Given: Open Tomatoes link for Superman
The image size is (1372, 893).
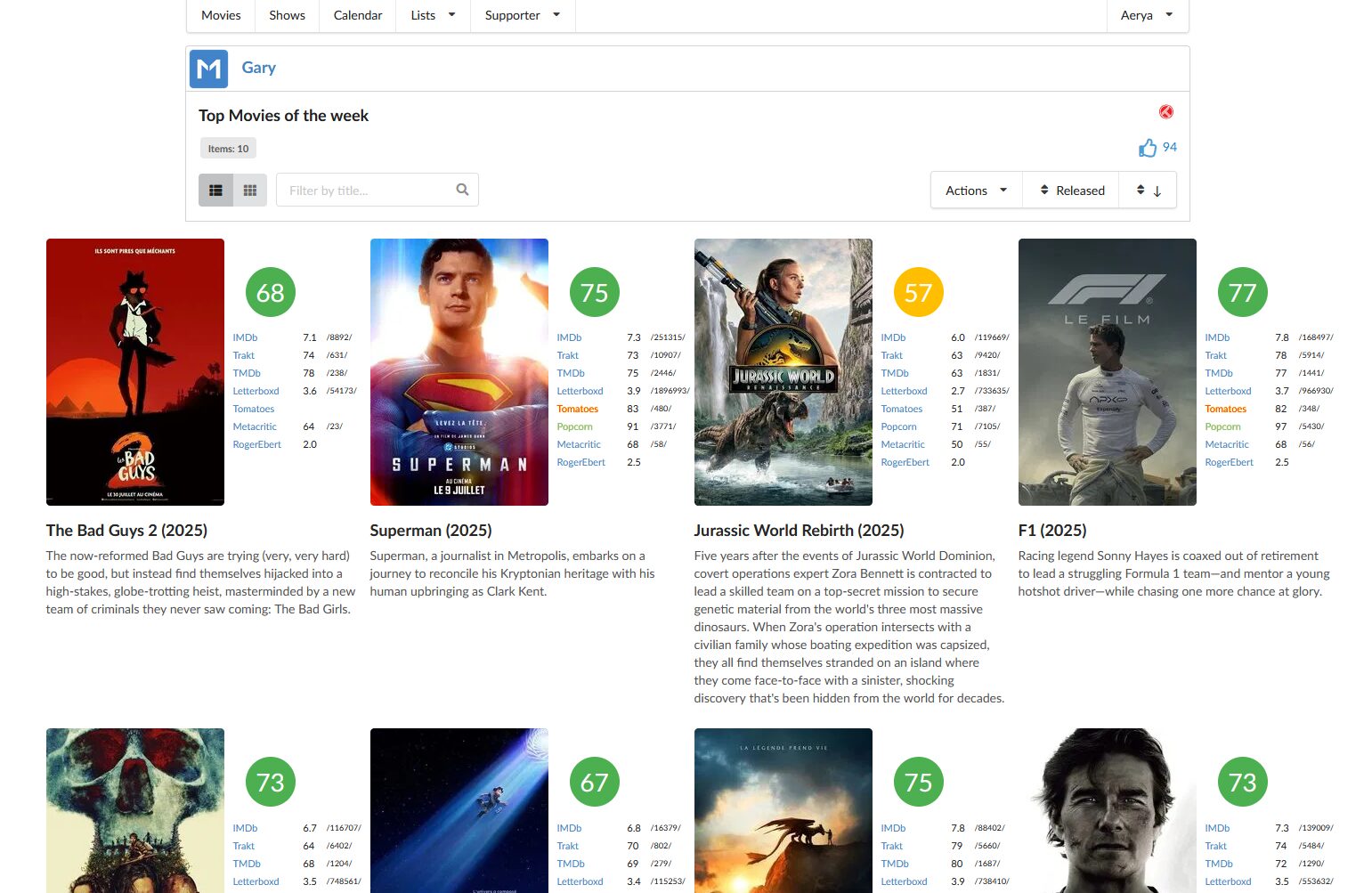Looking at the screenshot, I should (577, 409).
